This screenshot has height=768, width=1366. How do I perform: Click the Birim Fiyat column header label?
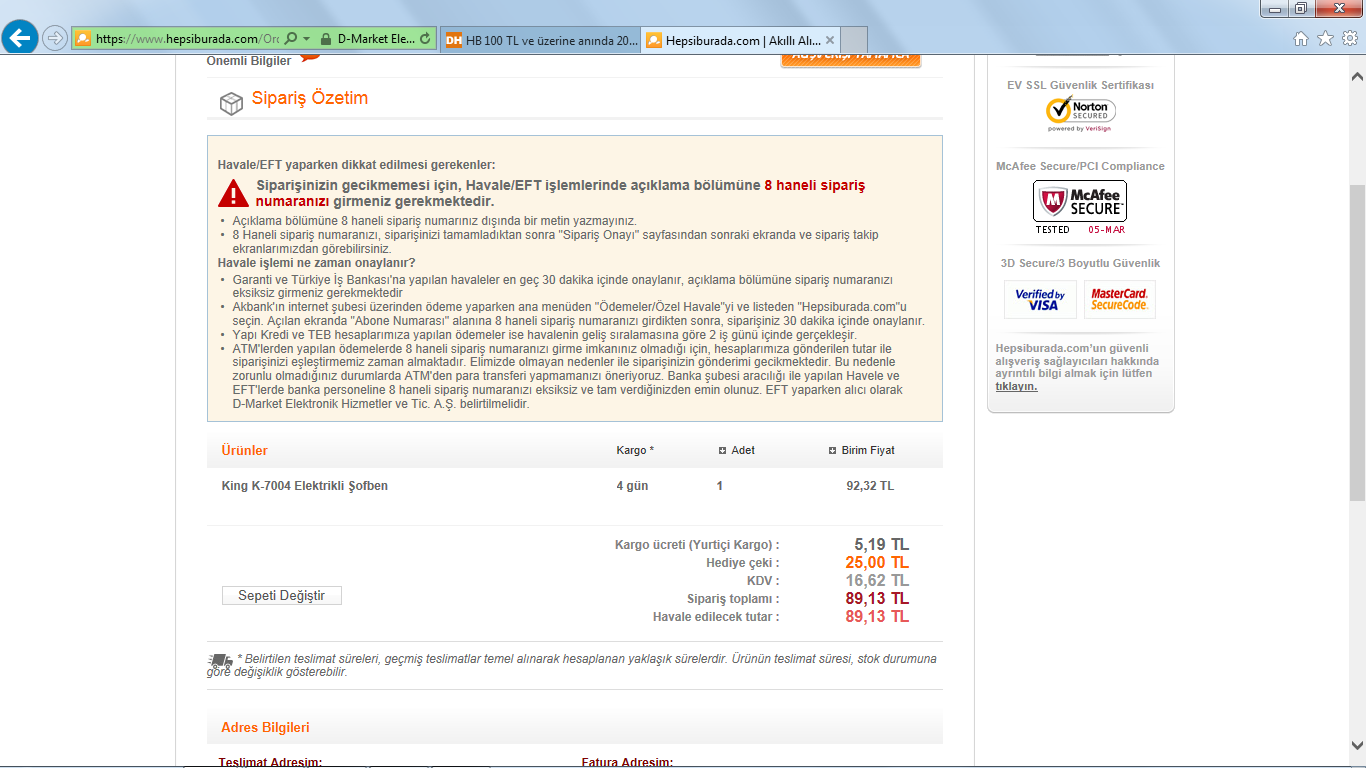[x=868, y=451]
